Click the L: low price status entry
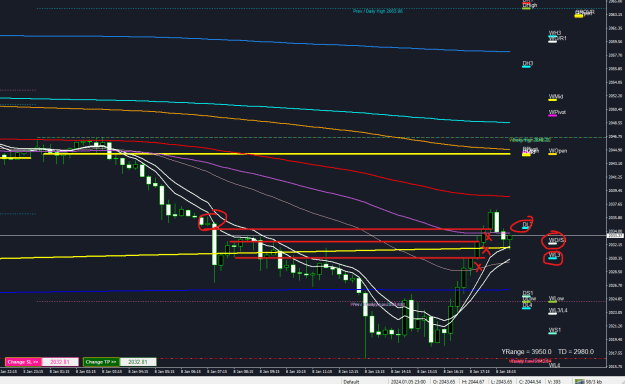Viewport: 625px width, 384px height. pos(501,382)
